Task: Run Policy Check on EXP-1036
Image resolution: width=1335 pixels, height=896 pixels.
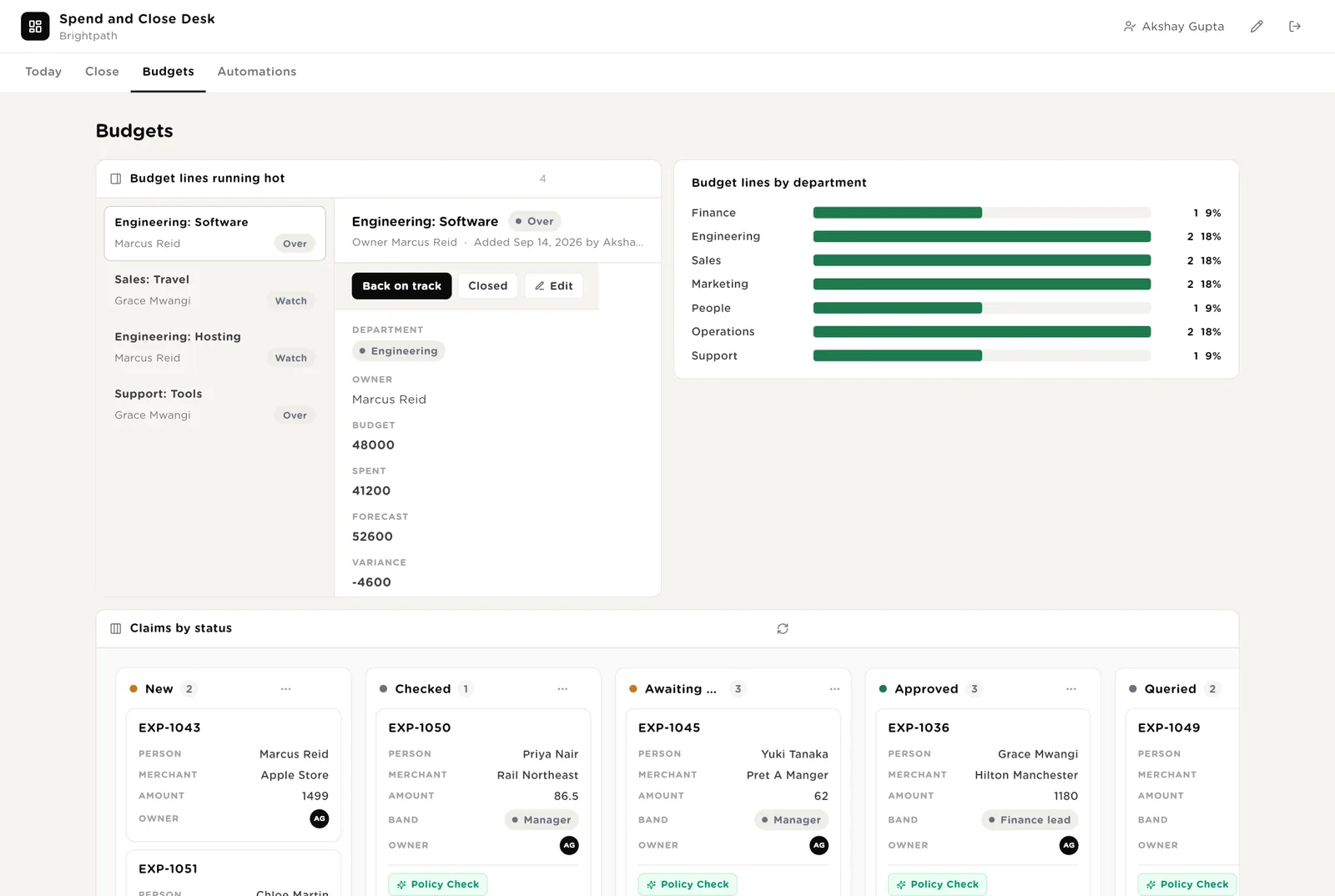Action: point(938,884)
